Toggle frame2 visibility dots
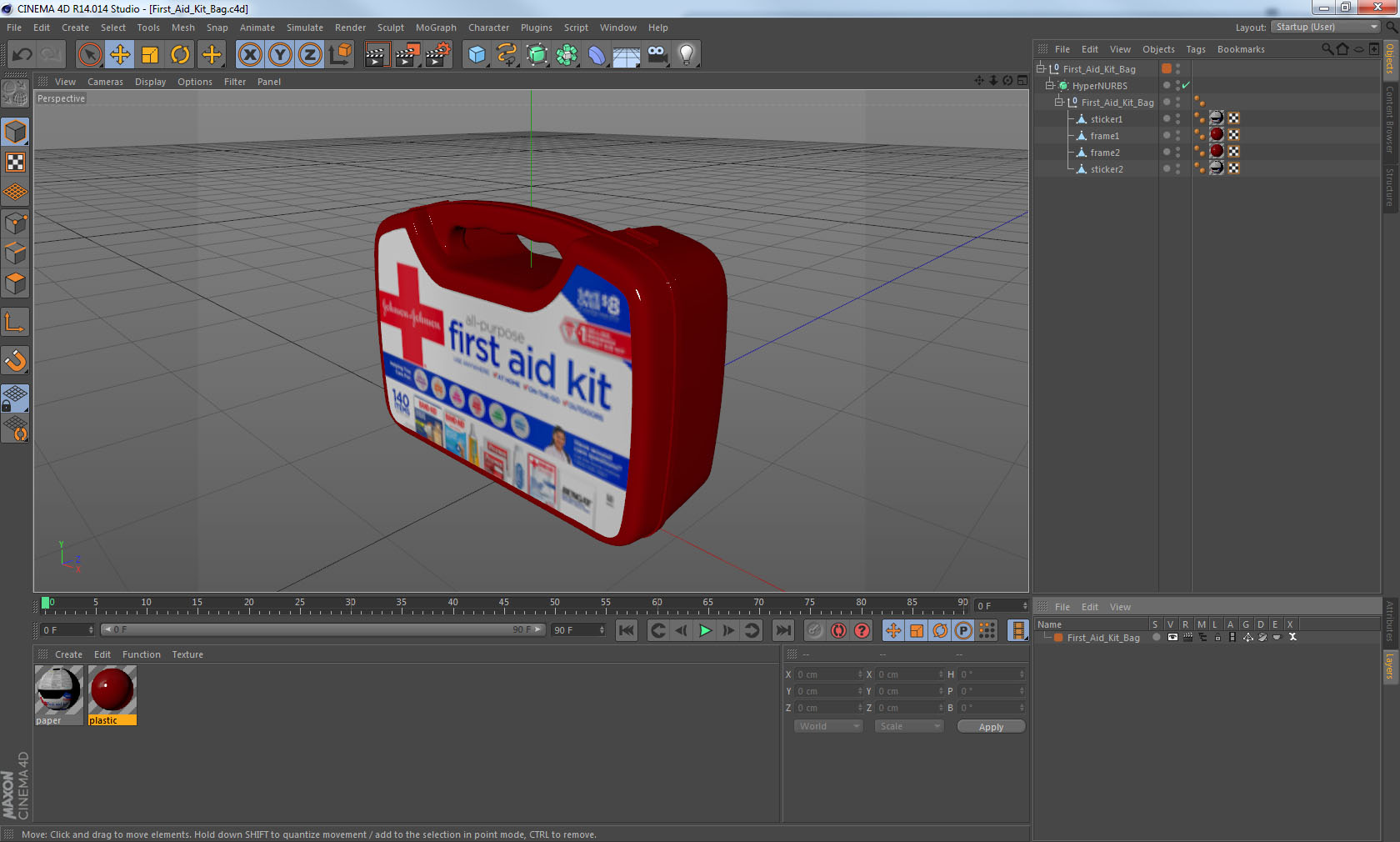Viewport: 1400px width, 842px height. pyautogui.click(x=1177, y=152)
